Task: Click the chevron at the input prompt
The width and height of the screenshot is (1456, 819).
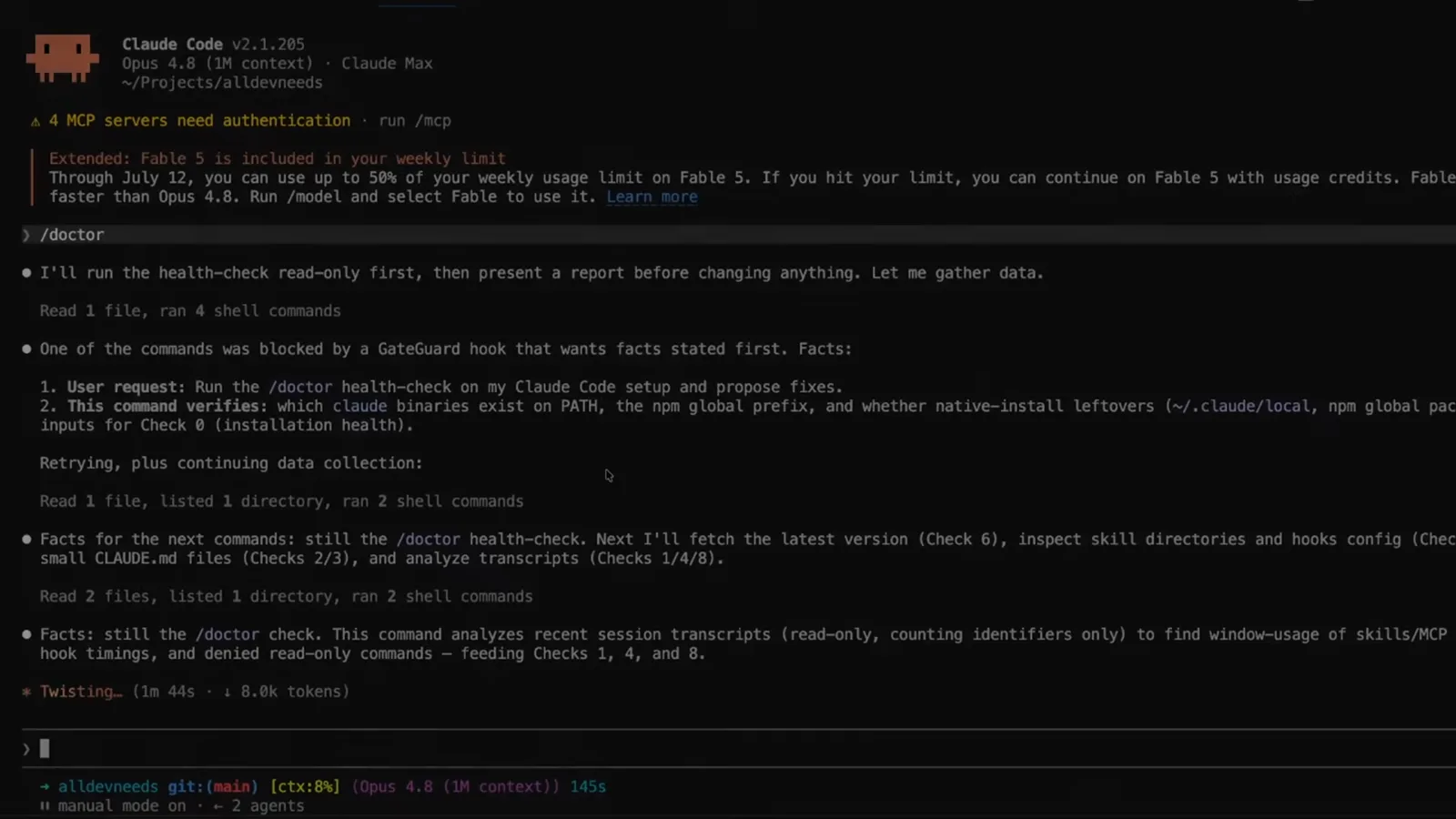Action: 25,749
